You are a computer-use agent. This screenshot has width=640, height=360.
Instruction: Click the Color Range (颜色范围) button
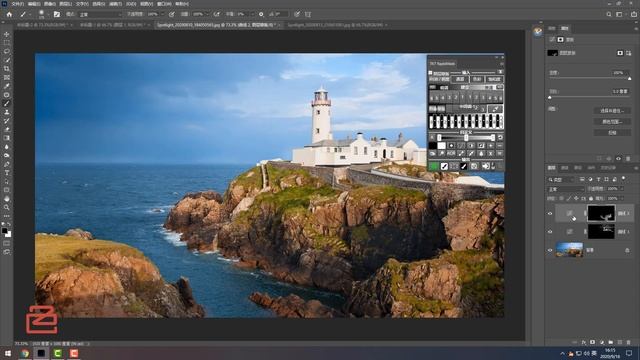612,122
